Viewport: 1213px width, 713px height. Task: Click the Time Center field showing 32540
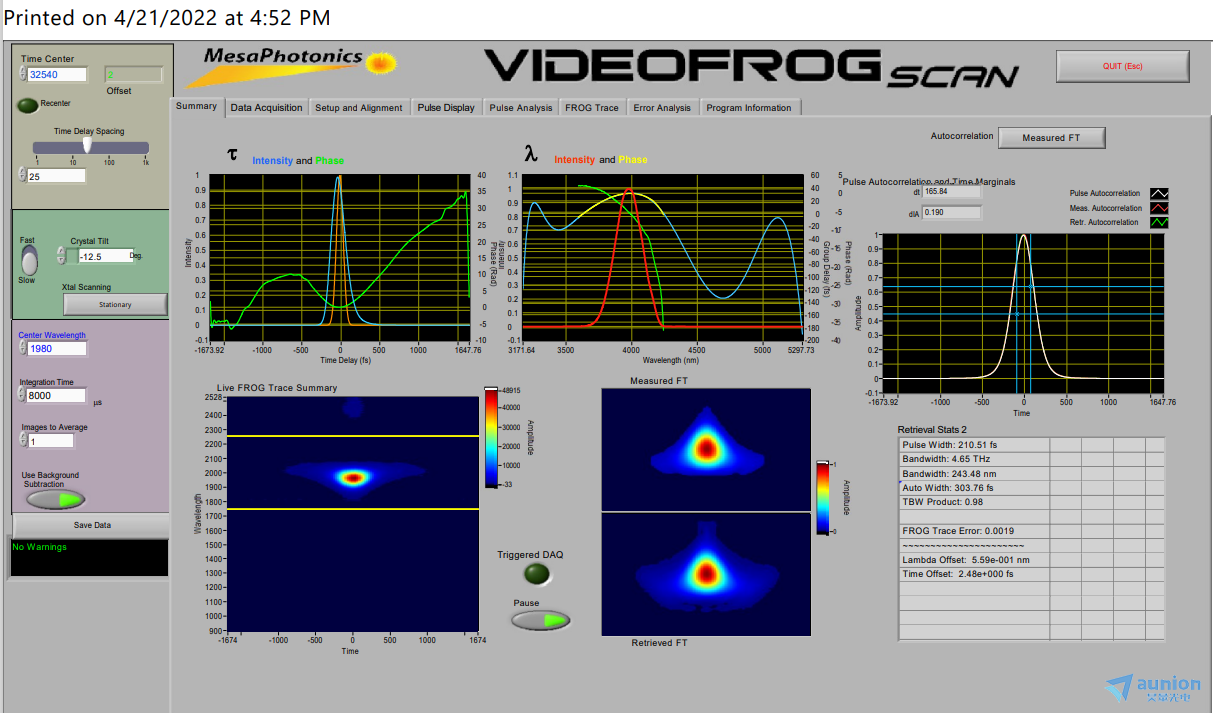point(58,74)
